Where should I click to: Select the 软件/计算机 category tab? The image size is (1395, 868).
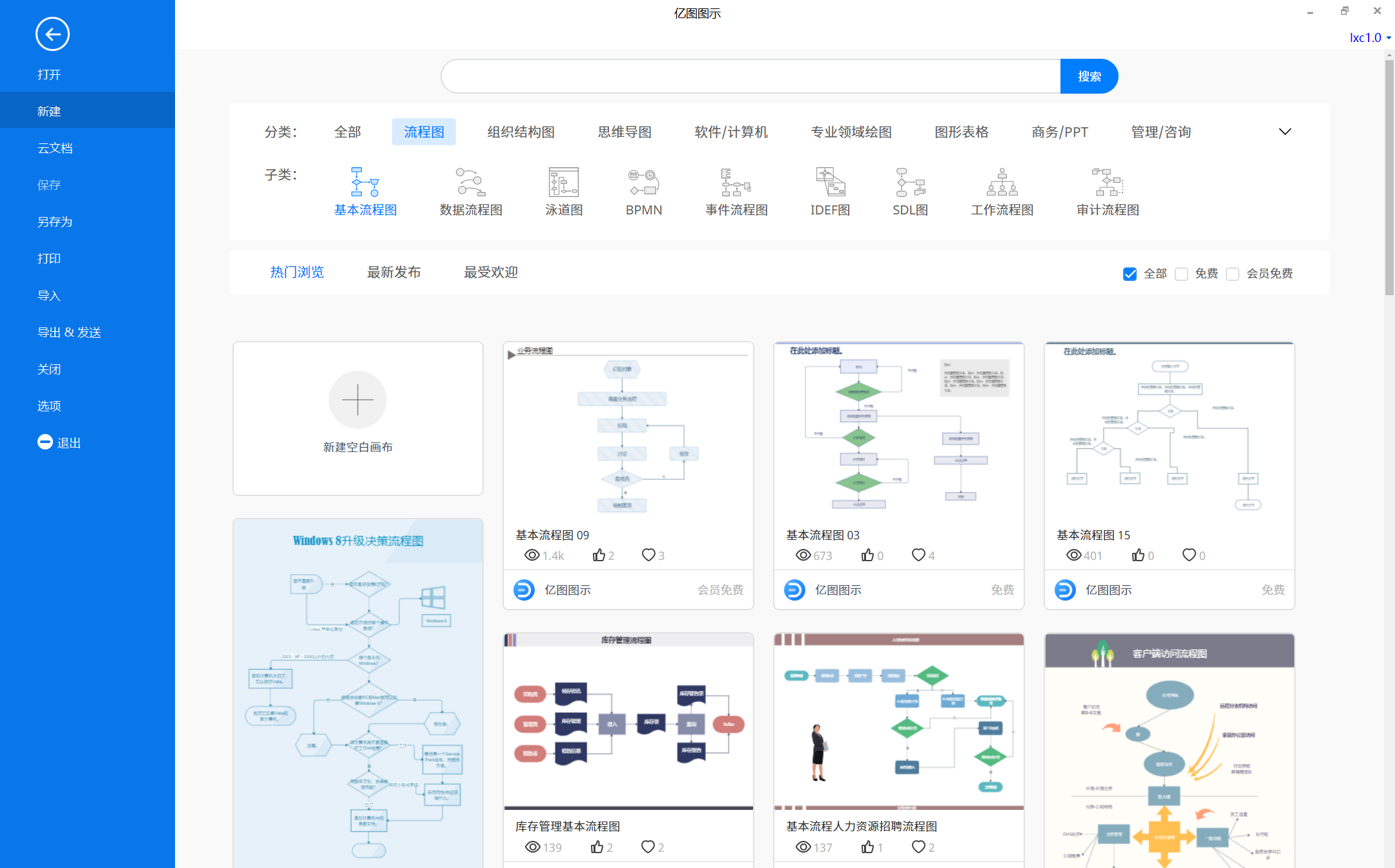731,132
